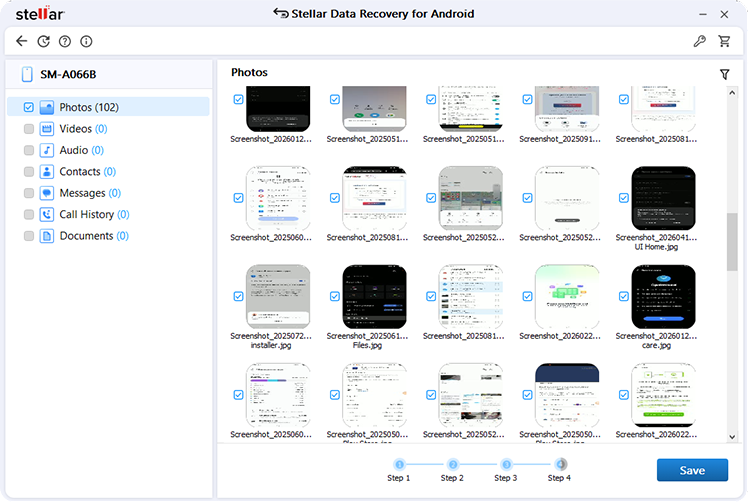The height and width of the screenshot is (502, 748).
Task: Click the activation key icon
Action: tap(699, 42)
